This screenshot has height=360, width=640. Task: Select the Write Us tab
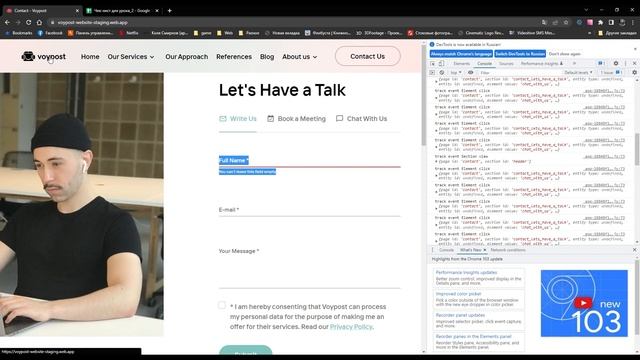point(238,119)
